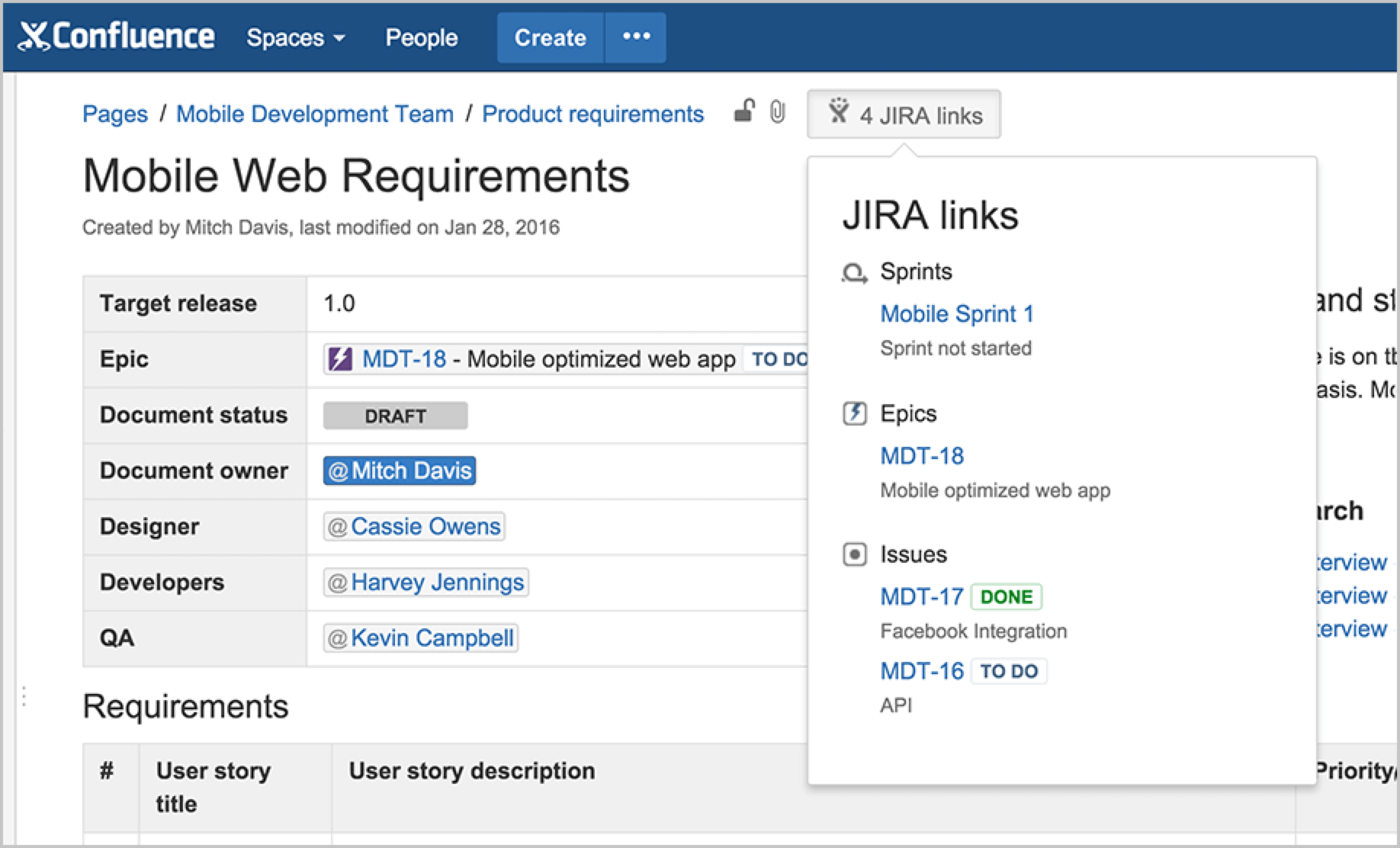Open the Spaces dropdown menu
Image resolution: width=1400 pixels, height=848 pixels.
click(x=296, y=37)
